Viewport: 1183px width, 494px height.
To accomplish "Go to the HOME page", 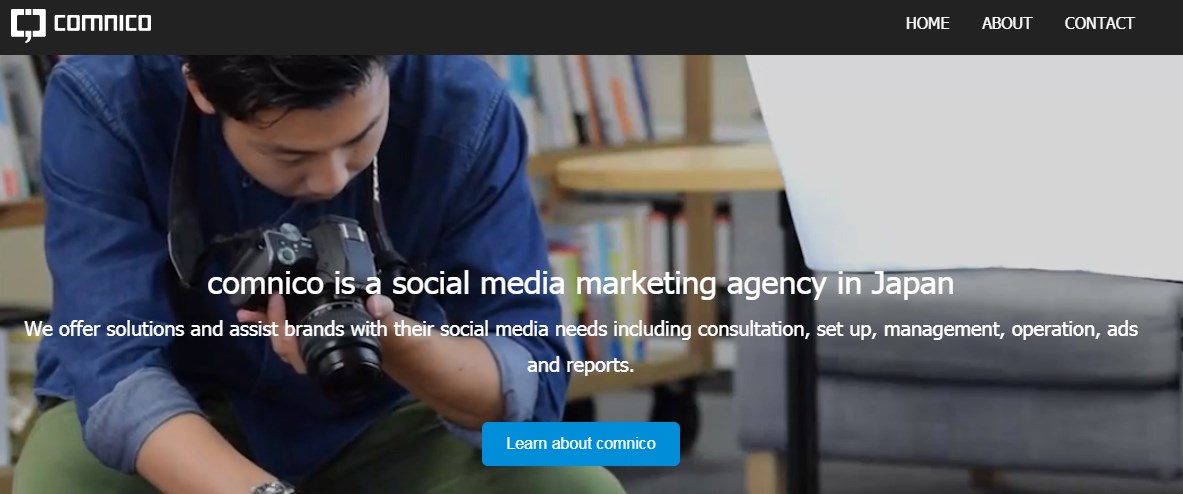I will (x=927, y=23).
